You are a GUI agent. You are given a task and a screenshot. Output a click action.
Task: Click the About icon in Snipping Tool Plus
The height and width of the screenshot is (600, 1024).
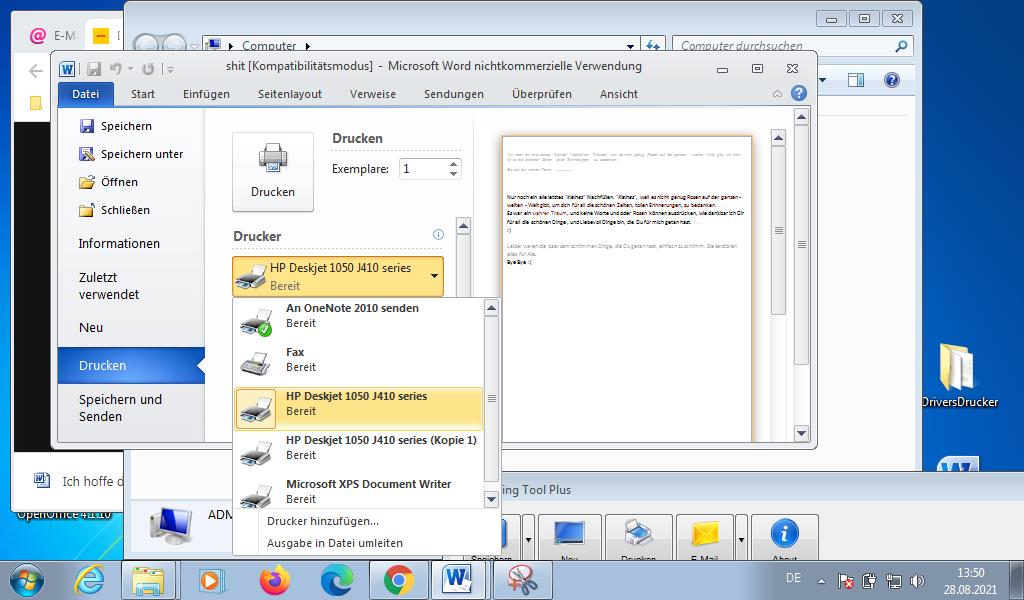[784, 538]
